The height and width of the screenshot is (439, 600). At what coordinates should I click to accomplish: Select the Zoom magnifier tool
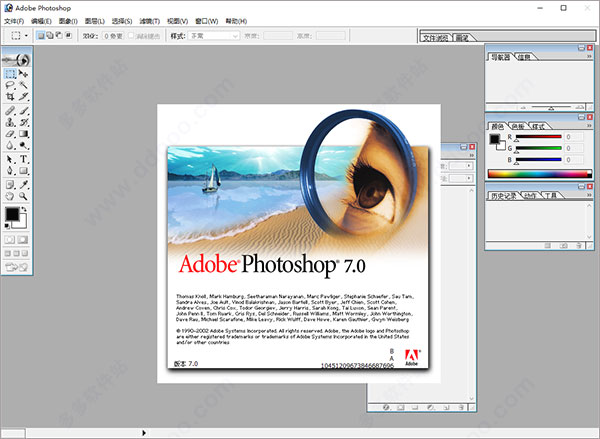(x=23, y=196)
